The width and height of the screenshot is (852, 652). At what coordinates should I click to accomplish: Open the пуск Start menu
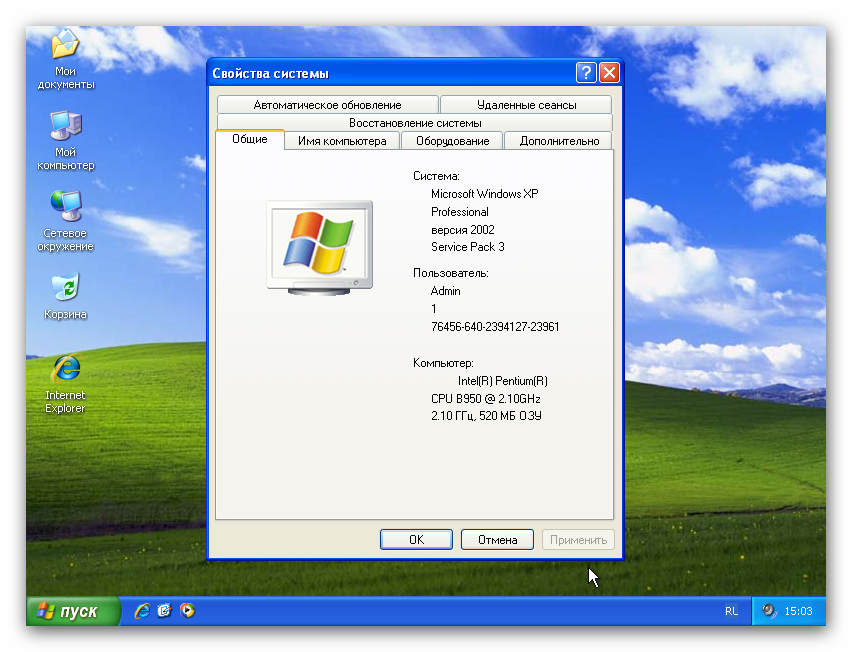pyautogui.click(x=72, y=611)
